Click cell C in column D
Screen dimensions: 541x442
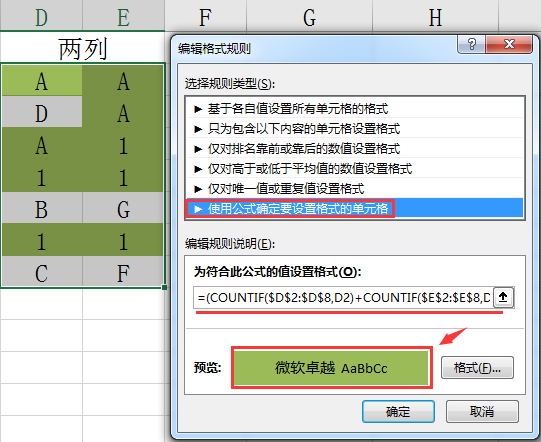42,272
